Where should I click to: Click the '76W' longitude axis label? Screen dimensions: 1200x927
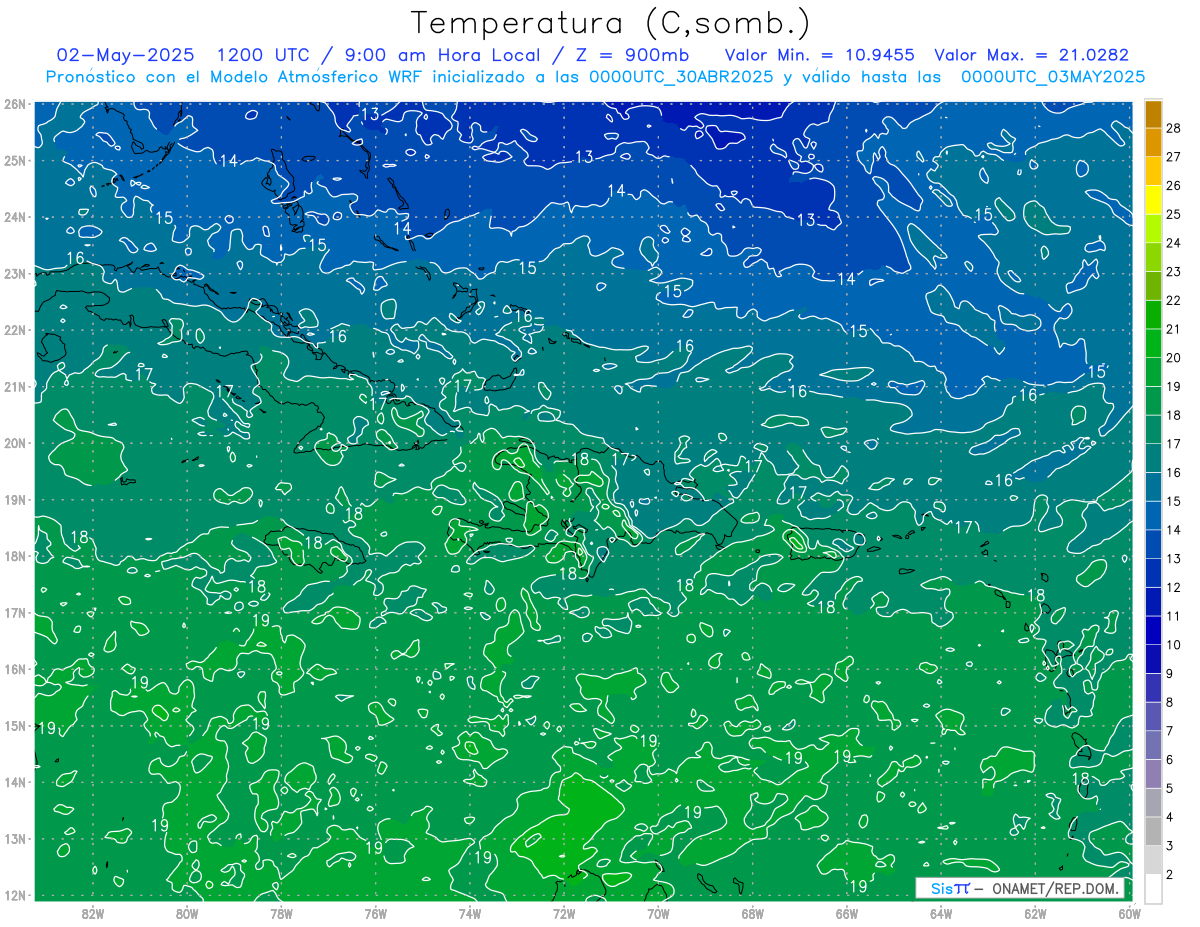click(375, 912)
